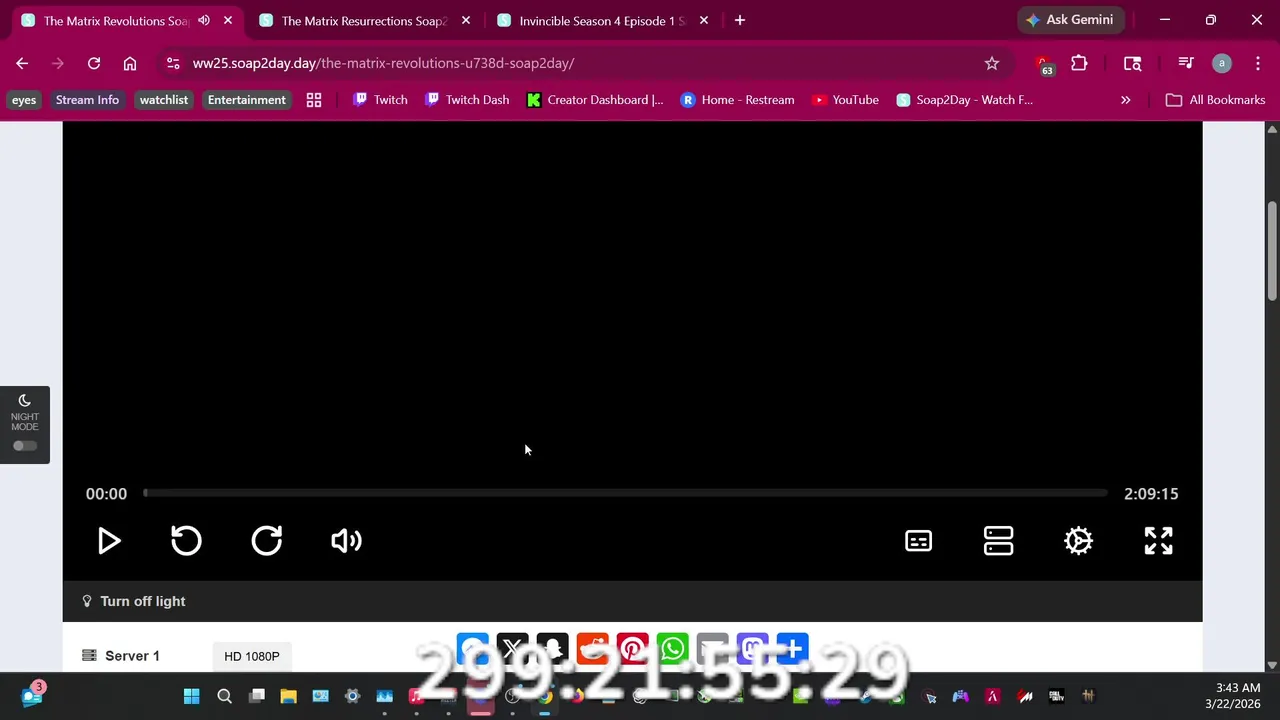This screenshot has height=720, width=1280.
Task: Share on Pinterest
Action: pos(632,650)
